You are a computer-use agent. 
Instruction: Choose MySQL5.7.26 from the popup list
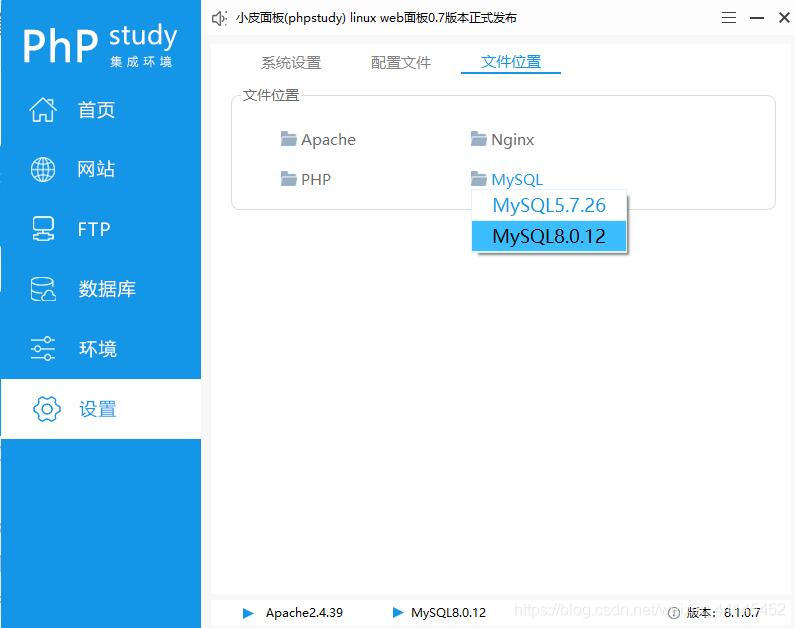click(x=549, y=206)
